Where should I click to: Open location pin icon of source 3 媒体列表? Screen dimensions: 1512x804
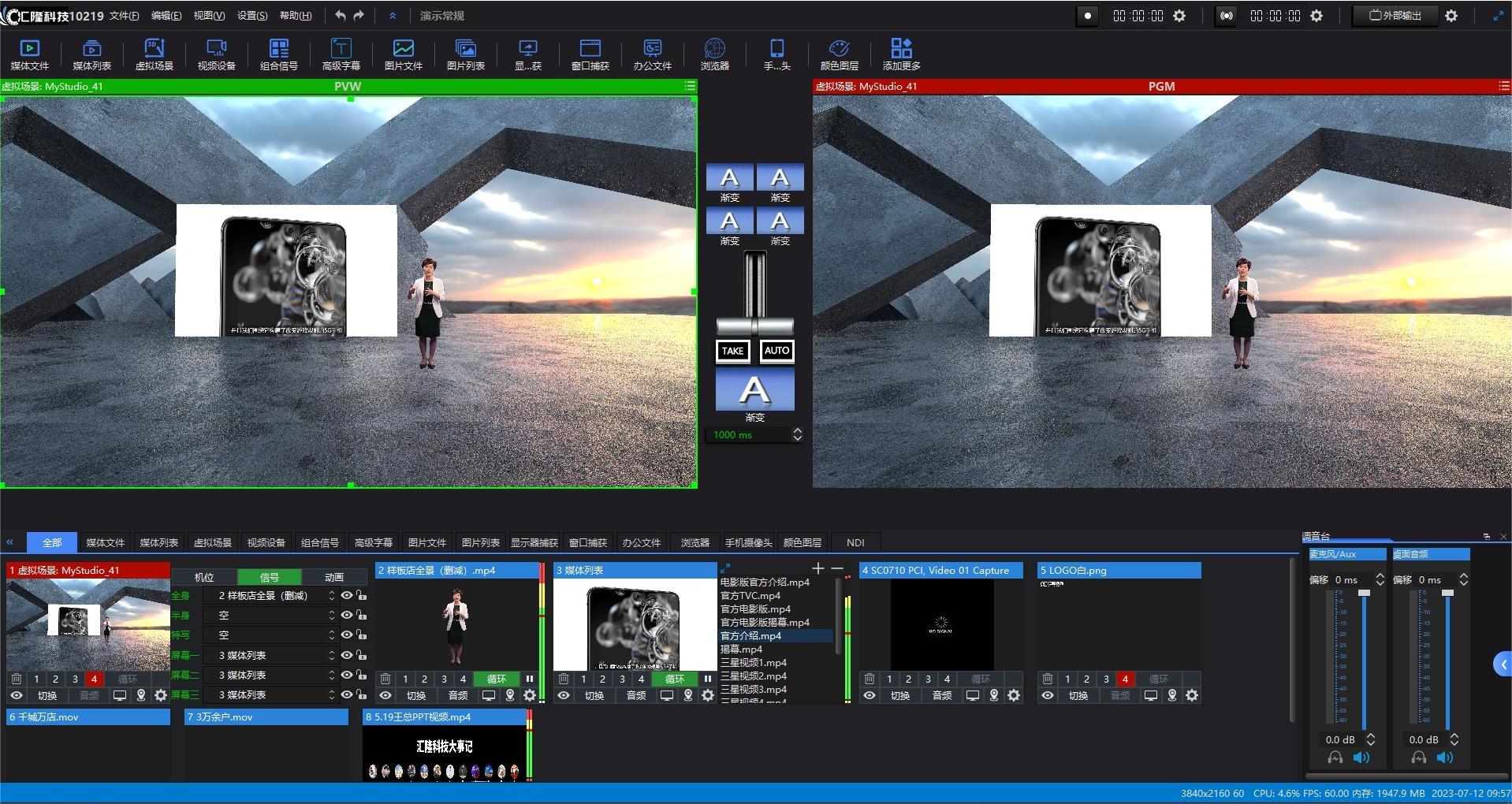(x=688, y=695)
